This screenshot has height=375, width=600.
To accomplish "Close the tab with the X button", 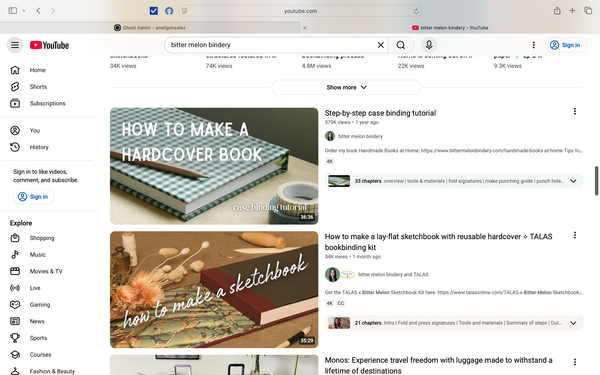I will (x=305, y=28).
